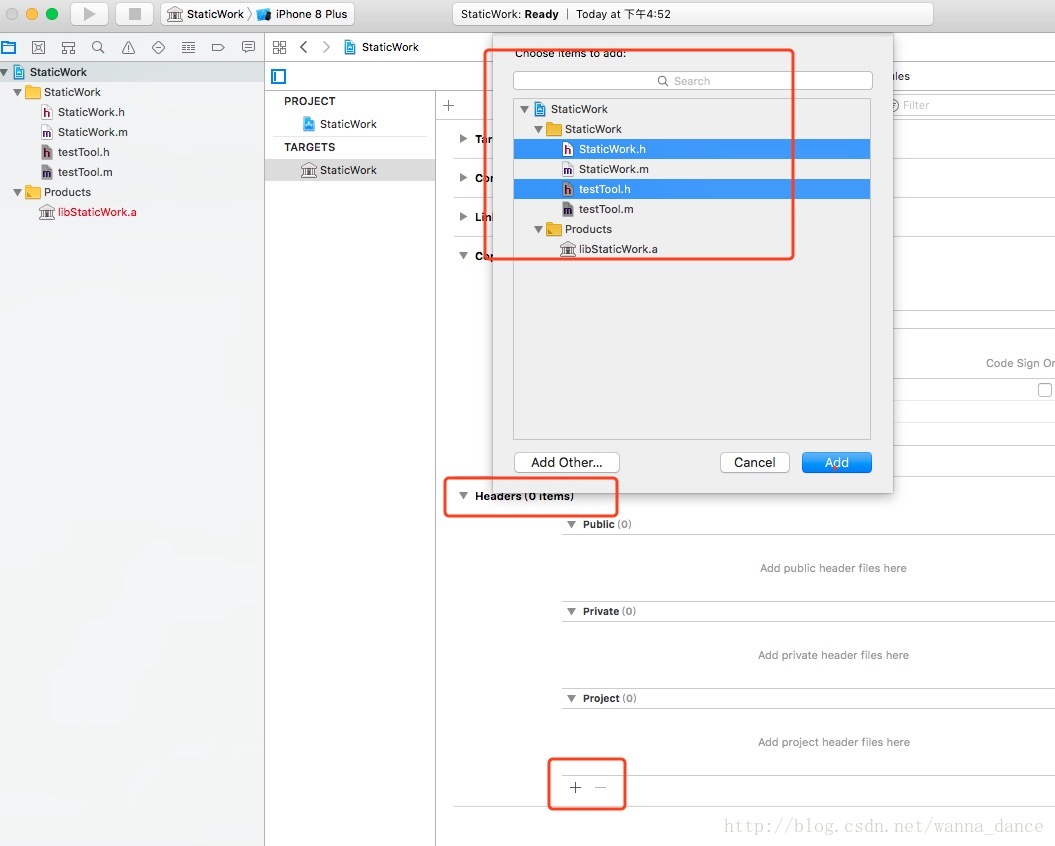Click the Add Other... button
The width and height of the screenshot is (1055, 846).
tap(567, 462)
